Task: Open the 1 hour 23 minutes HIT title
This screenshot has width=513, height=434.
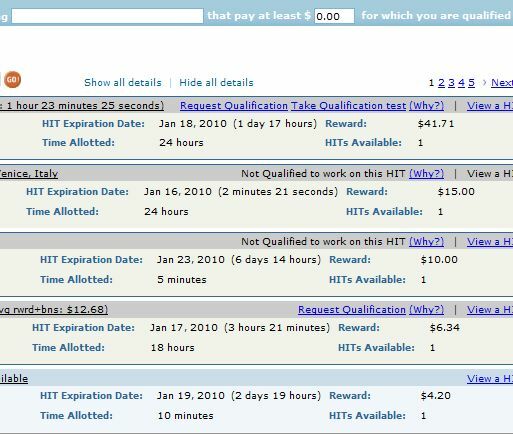Action: point(82,106)
